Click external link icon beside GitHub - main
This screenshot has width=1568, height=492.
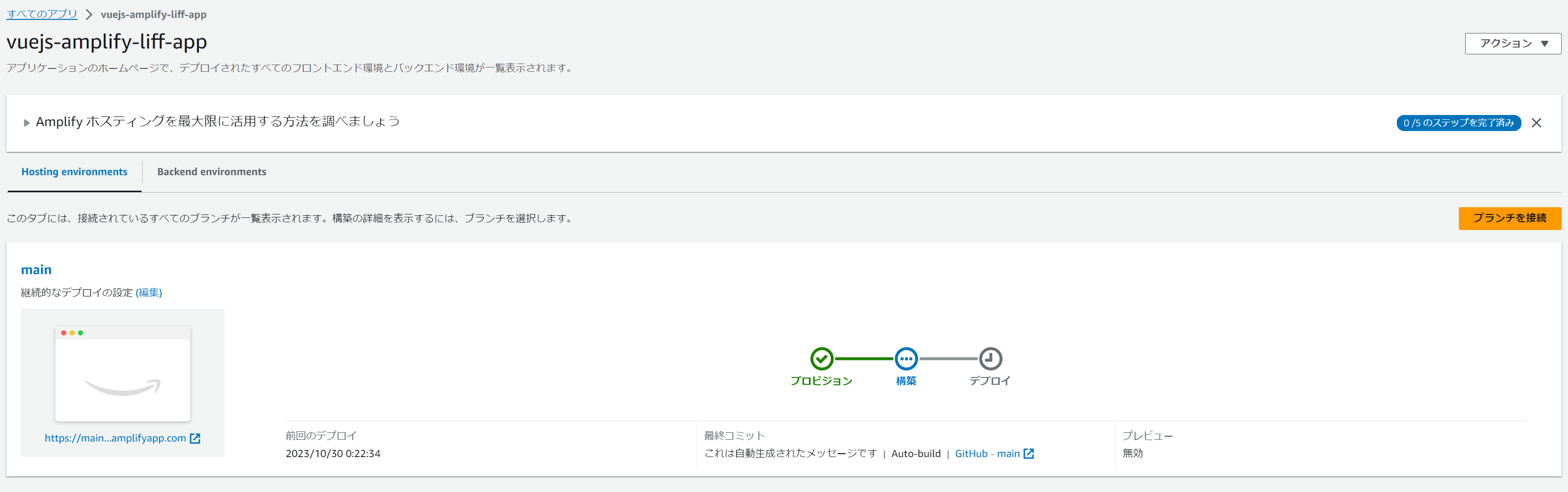point(1029,454)
